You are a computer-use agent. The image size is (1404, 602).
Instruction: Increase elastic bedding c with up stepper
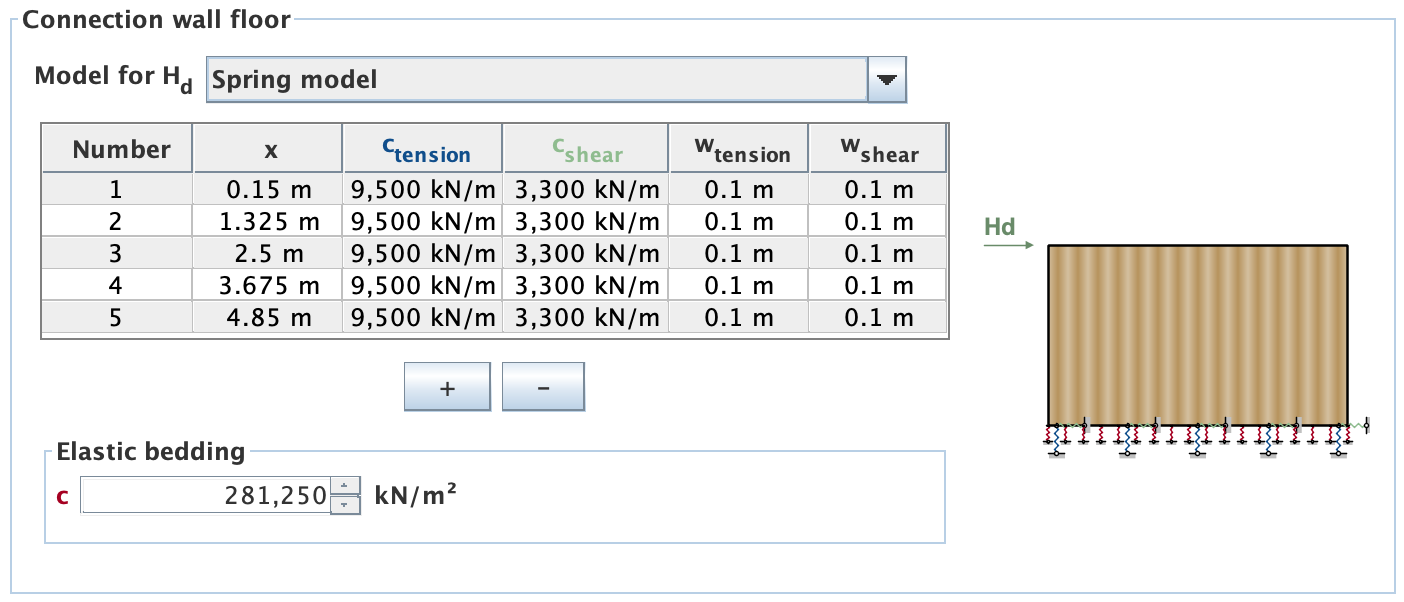click(344, 486)
